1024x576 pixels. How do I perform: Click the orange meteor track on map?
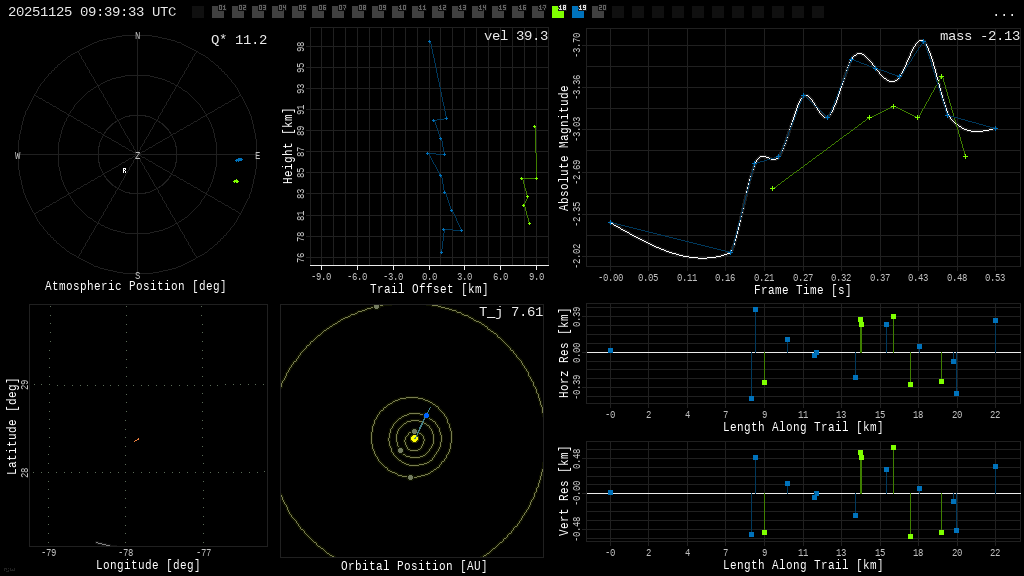coord(136,440)
